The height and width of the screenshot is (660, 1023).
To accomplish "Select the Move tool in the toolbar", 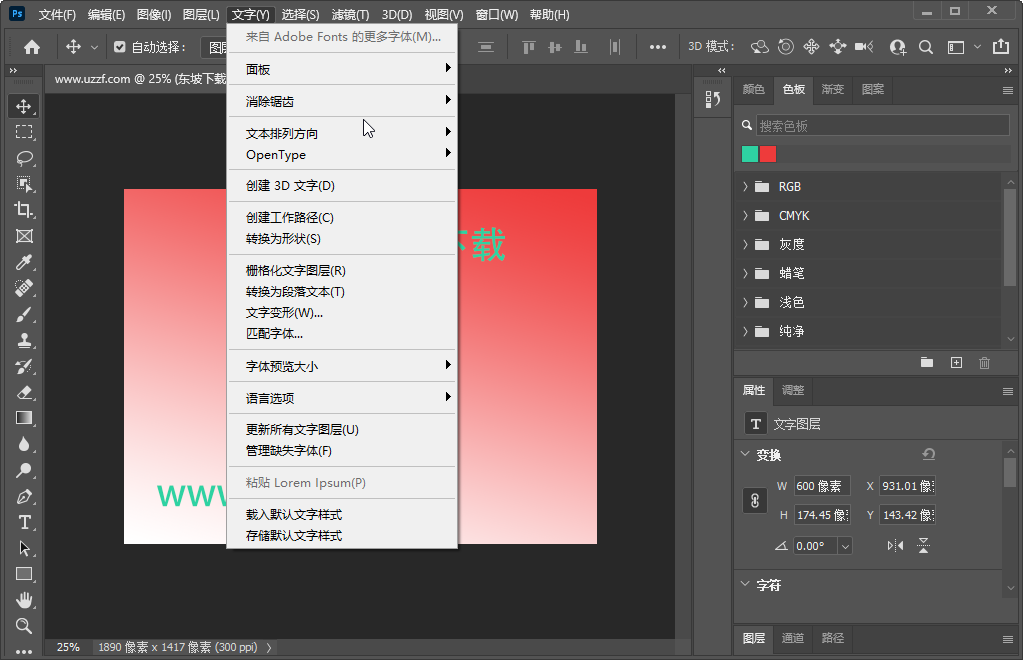I will tap(23, 105).
